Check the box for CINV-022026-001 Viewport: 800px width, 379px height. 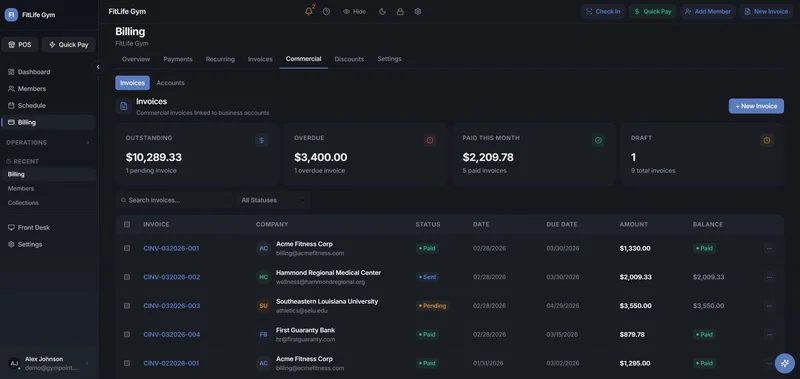point(127,363)
